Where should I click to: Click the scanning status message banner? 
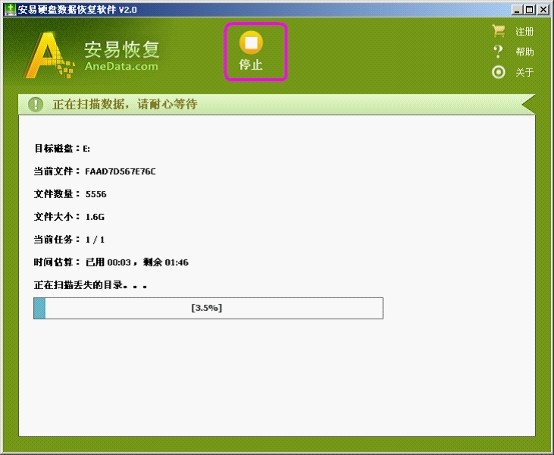tap(276, 104)
